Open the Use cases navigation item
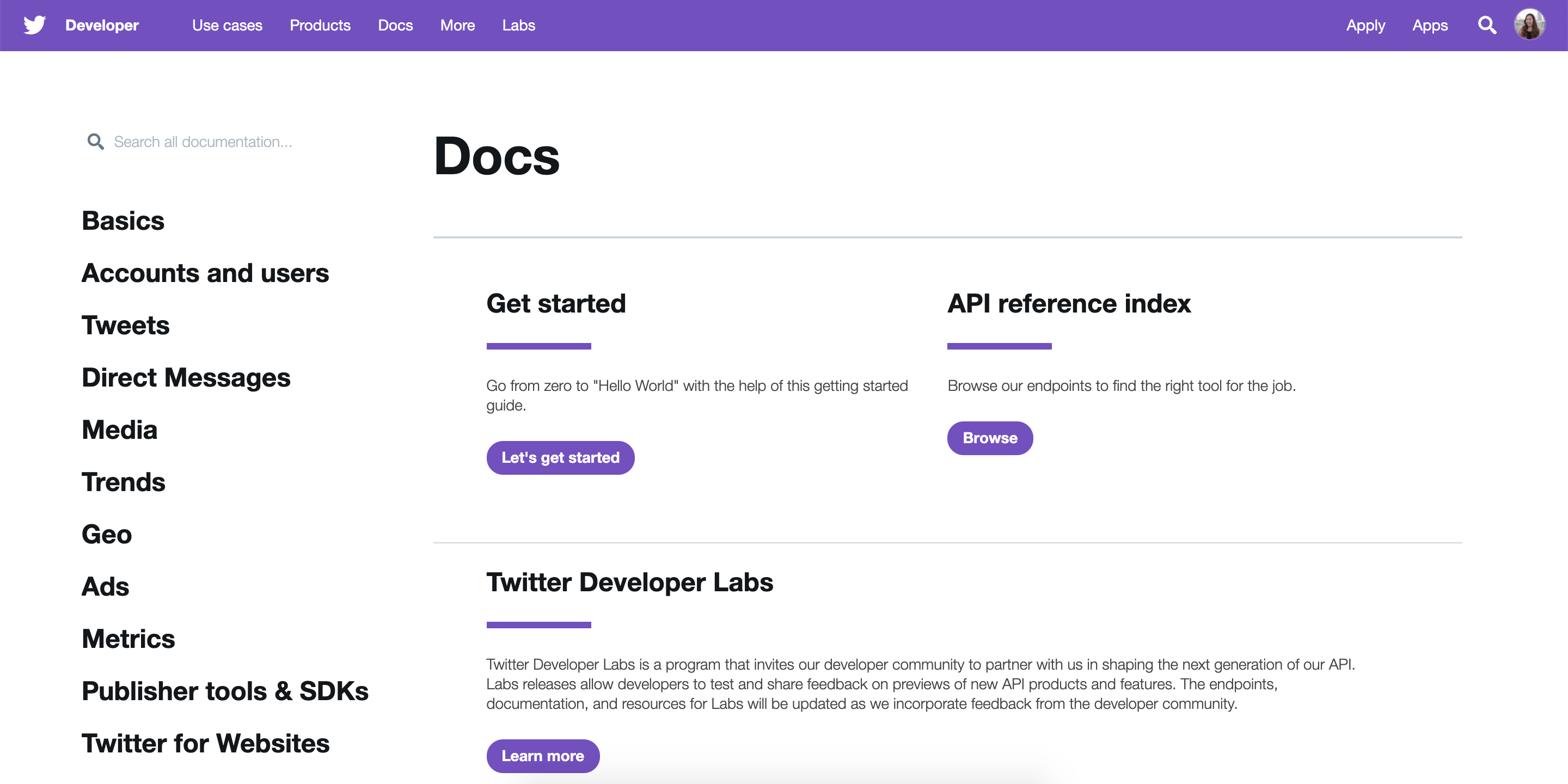This screenshot has height=784, width=1568. 227,25
